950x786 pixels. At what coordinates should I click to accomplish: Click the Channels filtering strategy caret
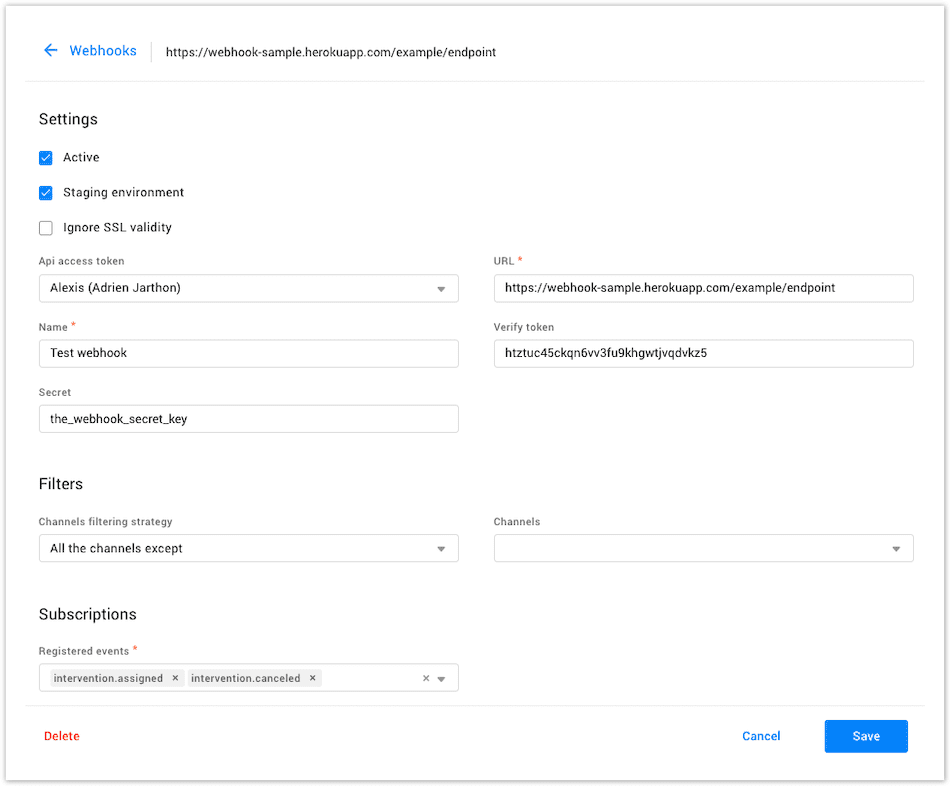[x=440, y=548]
